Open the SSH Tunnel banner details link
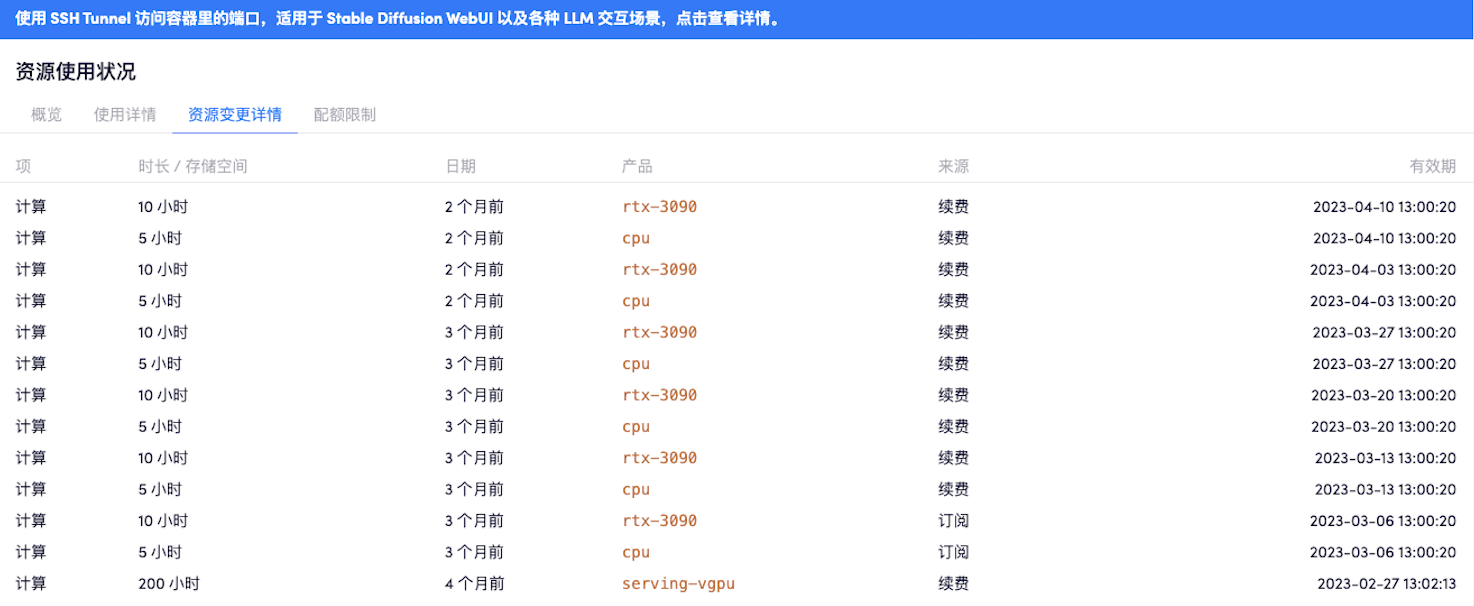 click(x=737, y=18)
